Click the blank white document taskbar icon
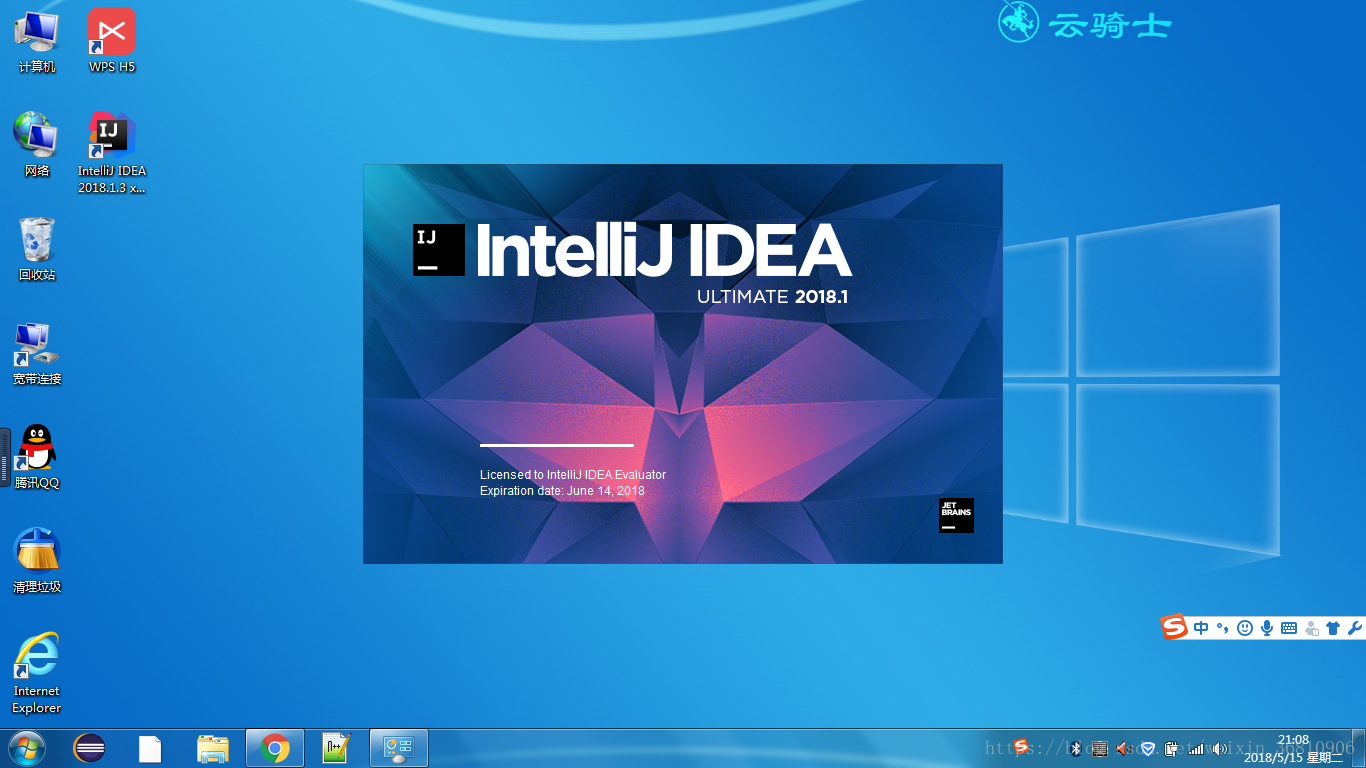The width and height of the screenshot is (1366, 768). 150,748
